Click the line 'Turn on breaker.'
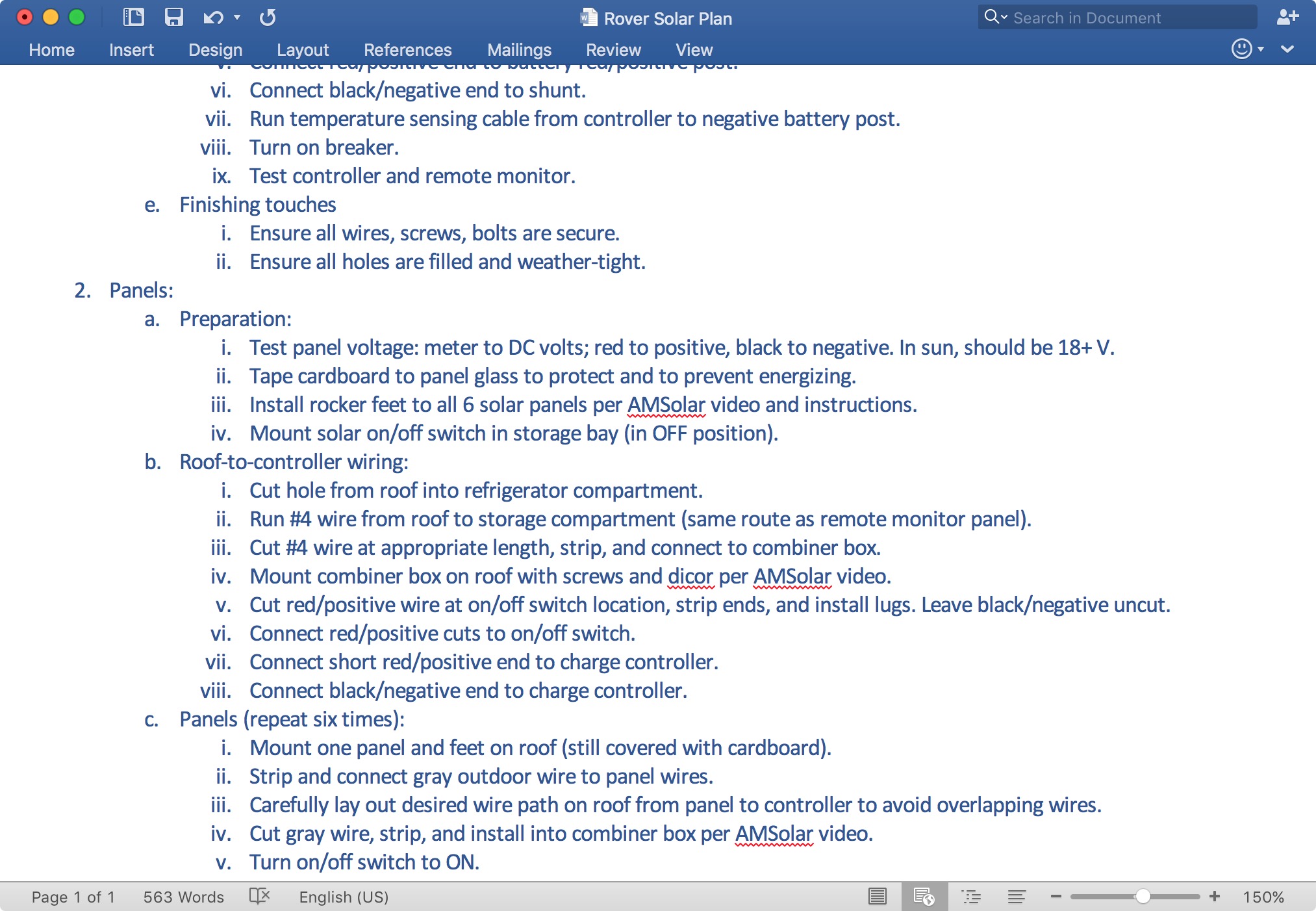The width and height of the screenshot is (1316, 911). (x=324, y=148)
